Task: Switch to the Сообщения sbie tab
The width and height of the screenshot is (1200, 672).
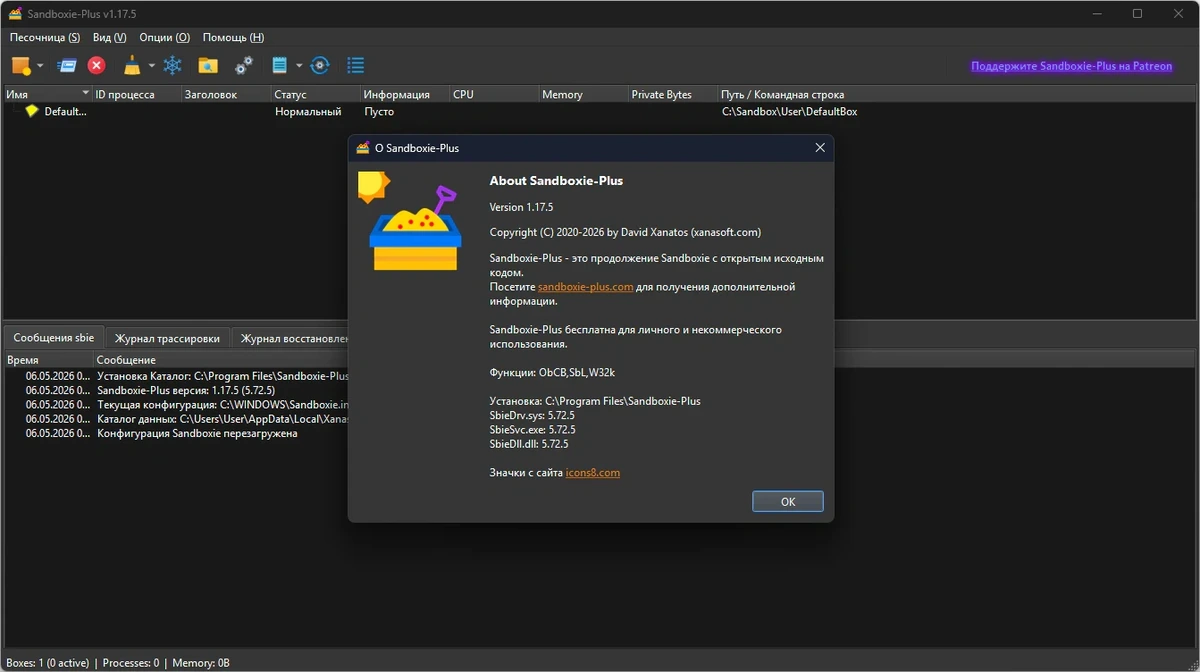Action: point(53,338)
